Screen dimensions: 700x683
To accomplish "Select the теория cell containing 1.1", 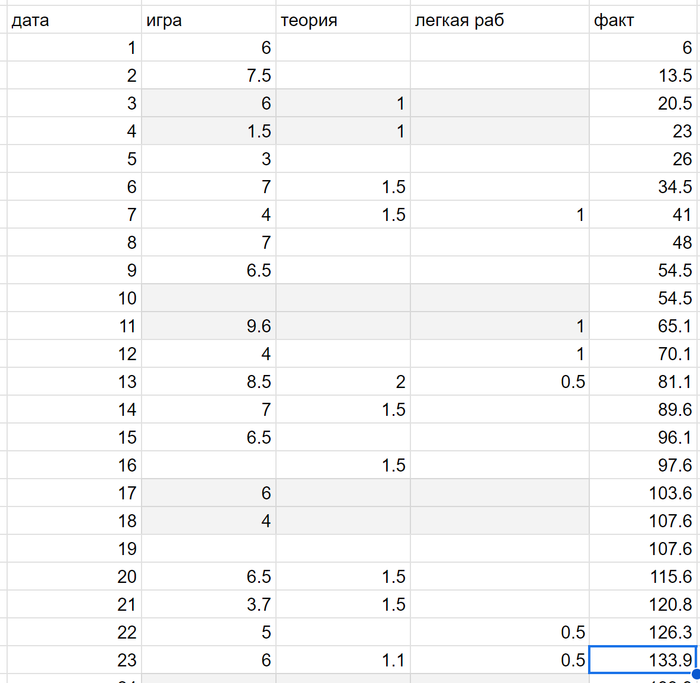I will click(343, 659).
